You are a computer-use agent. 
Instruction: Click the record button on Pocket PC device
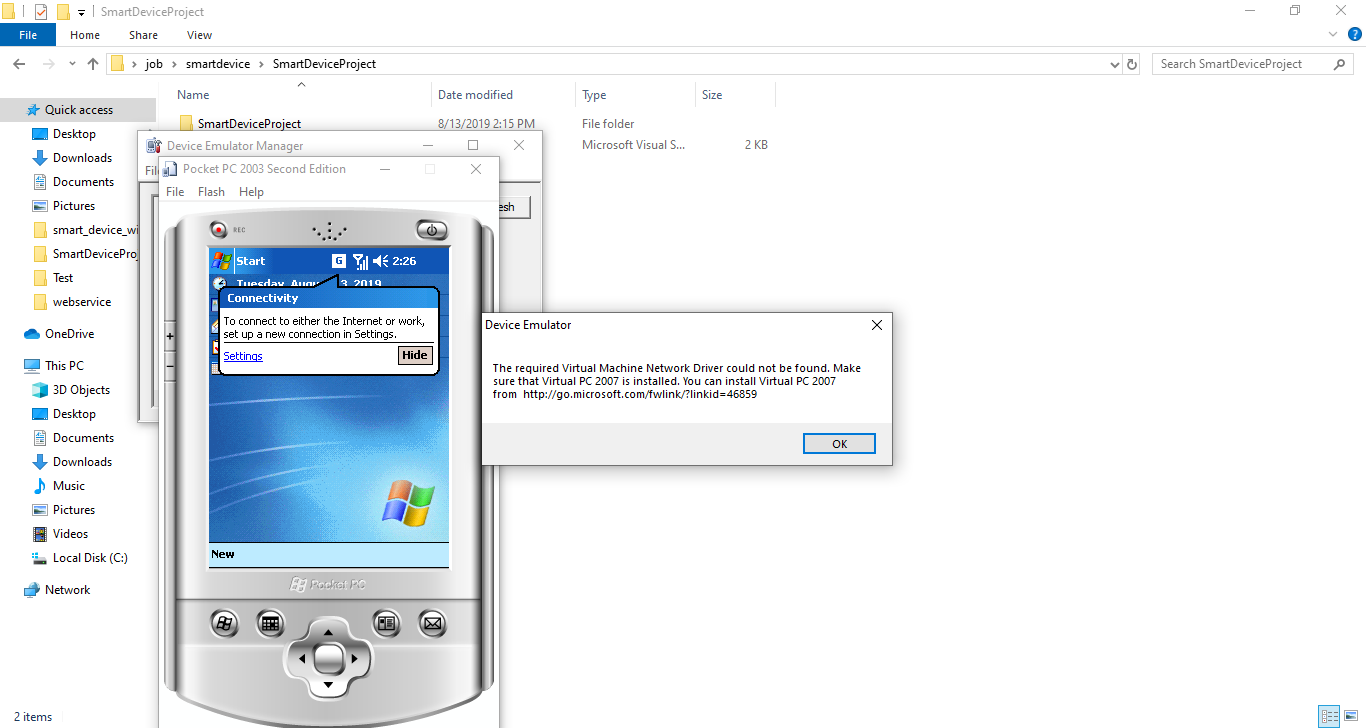click(x=219, y=229)
